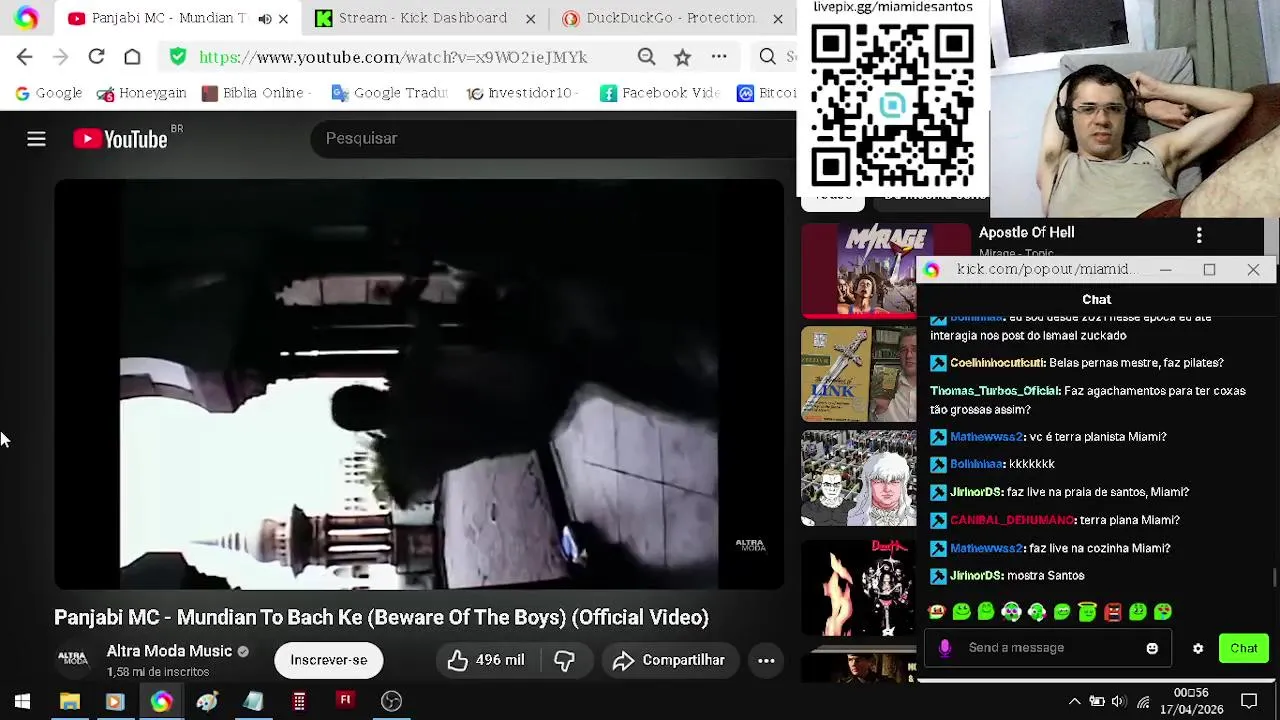Open the address bar three-dot menu

tap(719, 57)
